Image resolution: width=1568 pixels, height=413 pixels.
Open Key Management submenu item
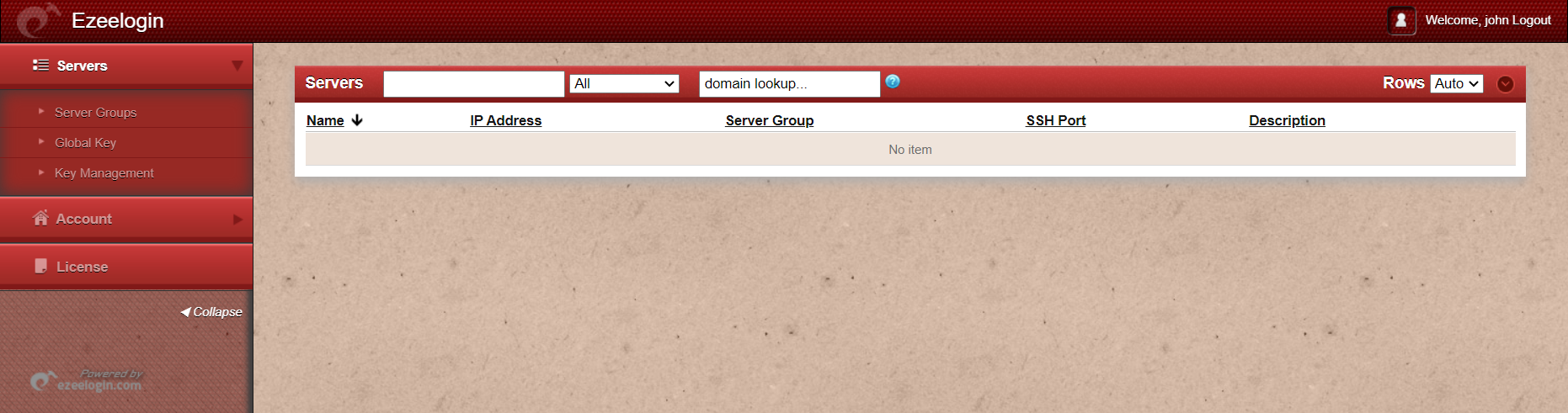pos(104,172)
